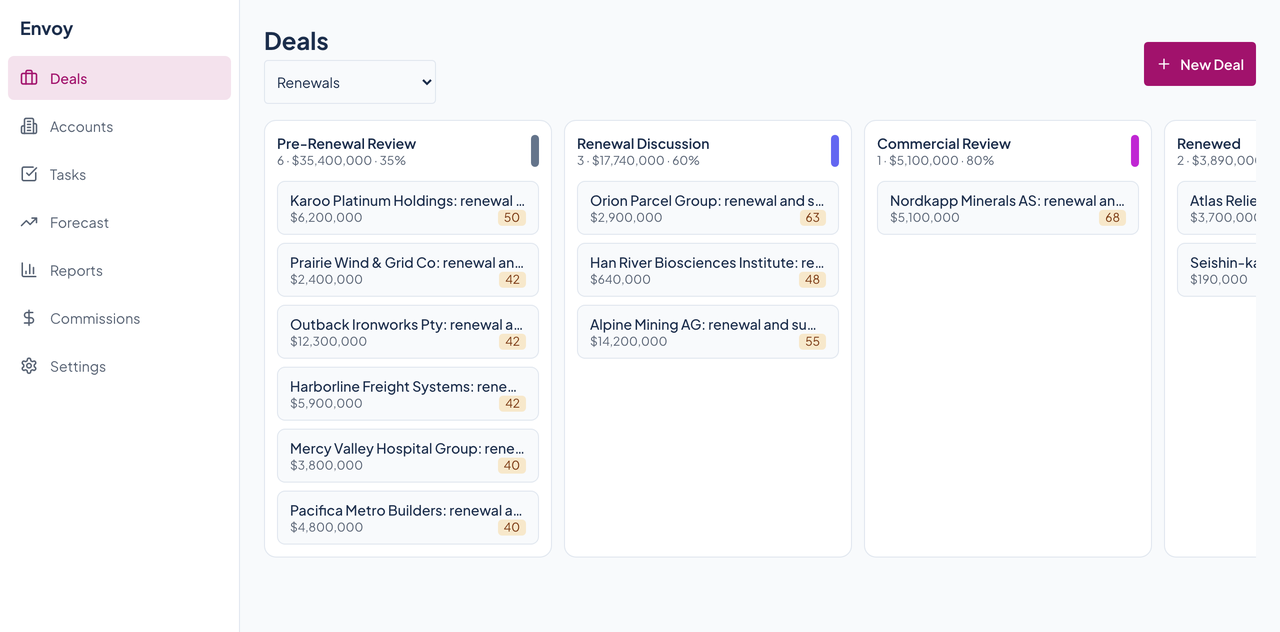Click the plus icon on New Deal
The image size is (1280, 632).
coord(1164,64)
